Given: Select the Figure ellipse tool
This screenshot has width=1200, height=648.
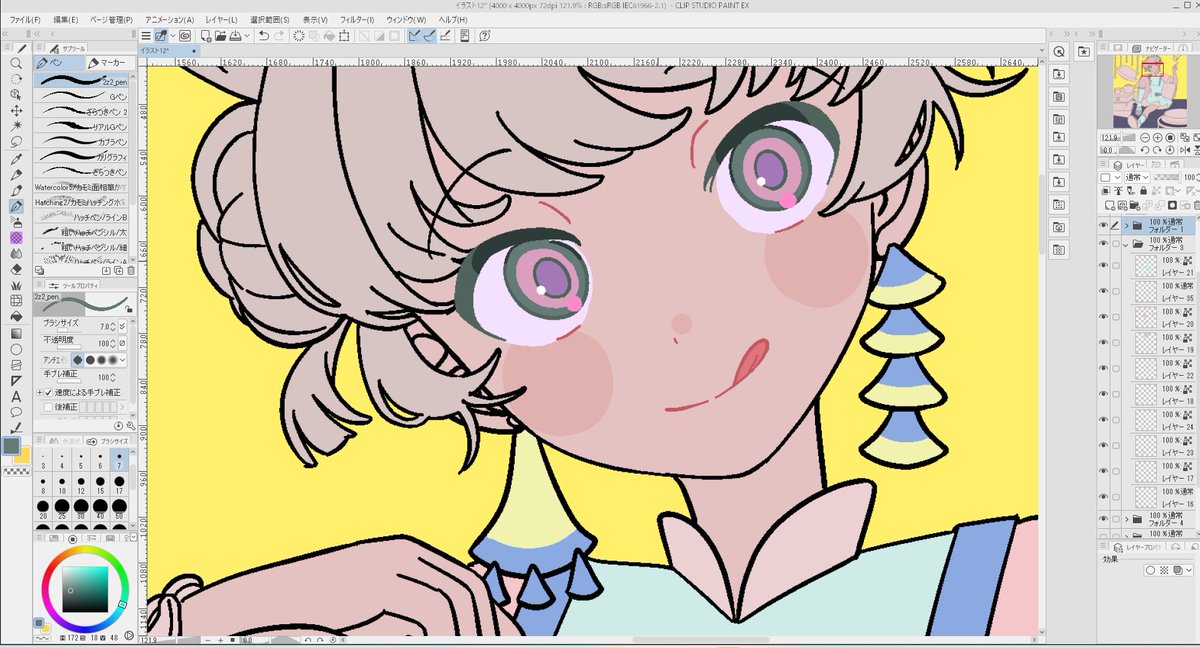Looking at the screenshot, I should coord(16,349).
